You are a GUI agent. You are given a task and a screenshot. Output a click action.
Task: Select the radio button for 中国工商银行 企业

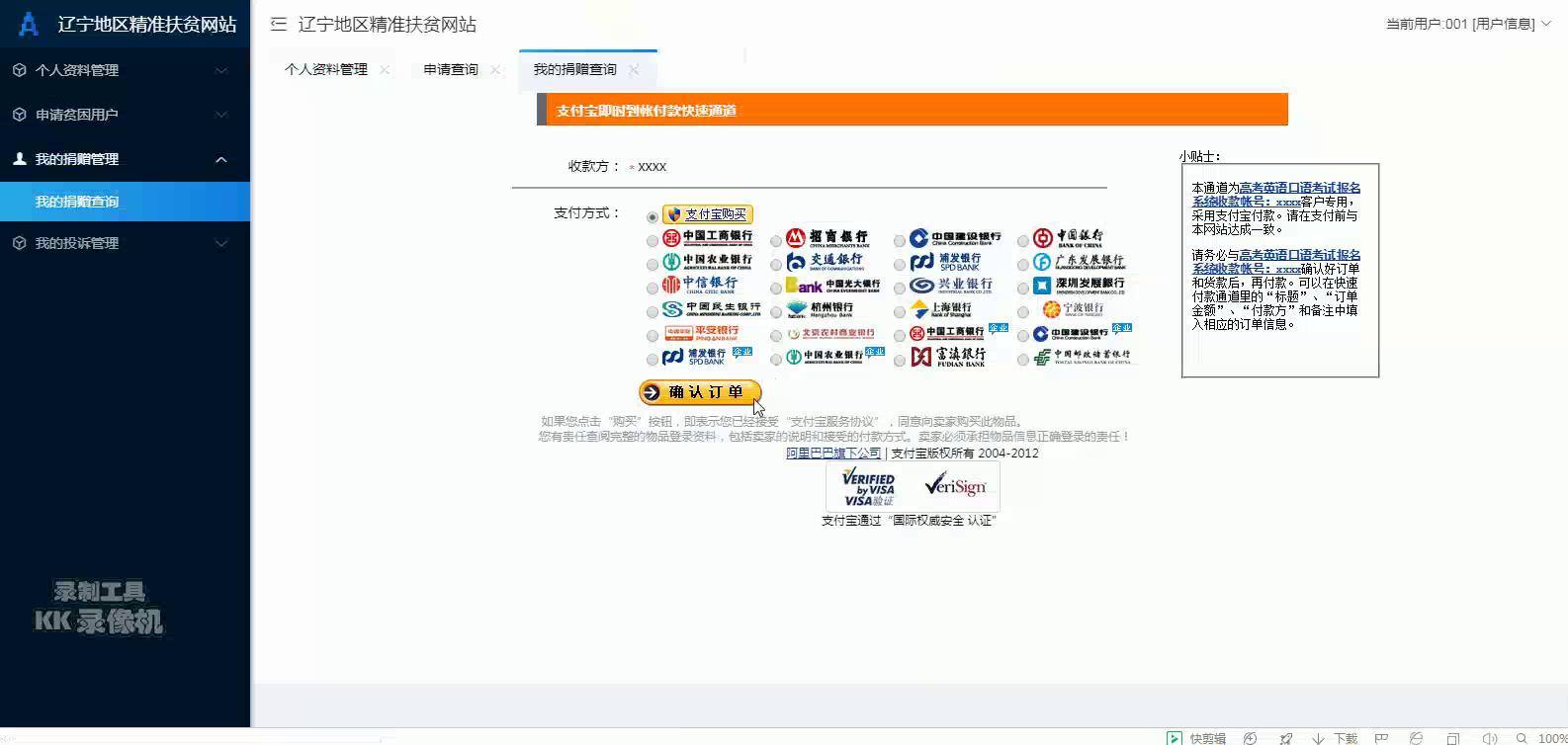coord(899,336)
